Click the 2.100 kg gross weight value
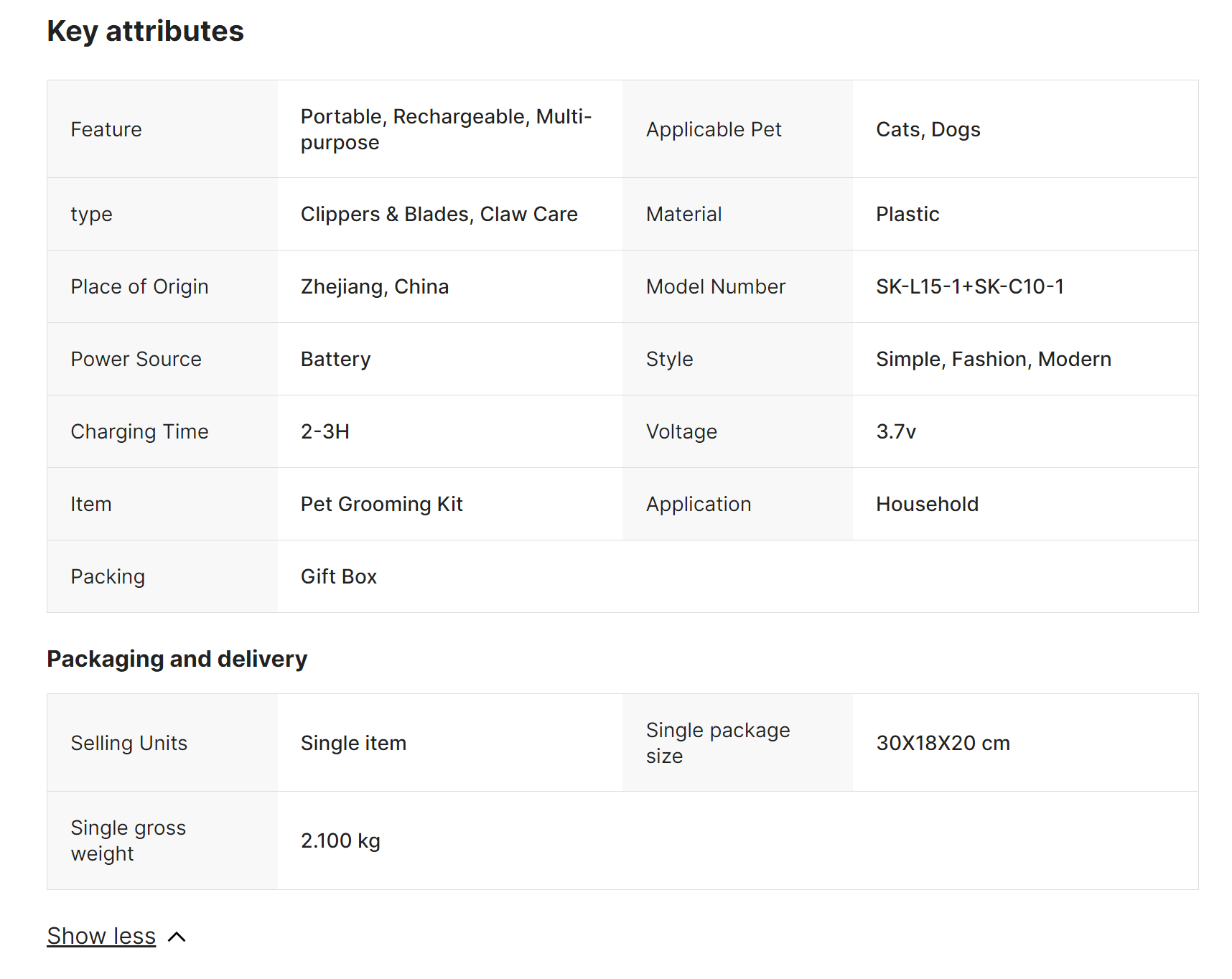The image size is (1232, 979). [340, 840]
